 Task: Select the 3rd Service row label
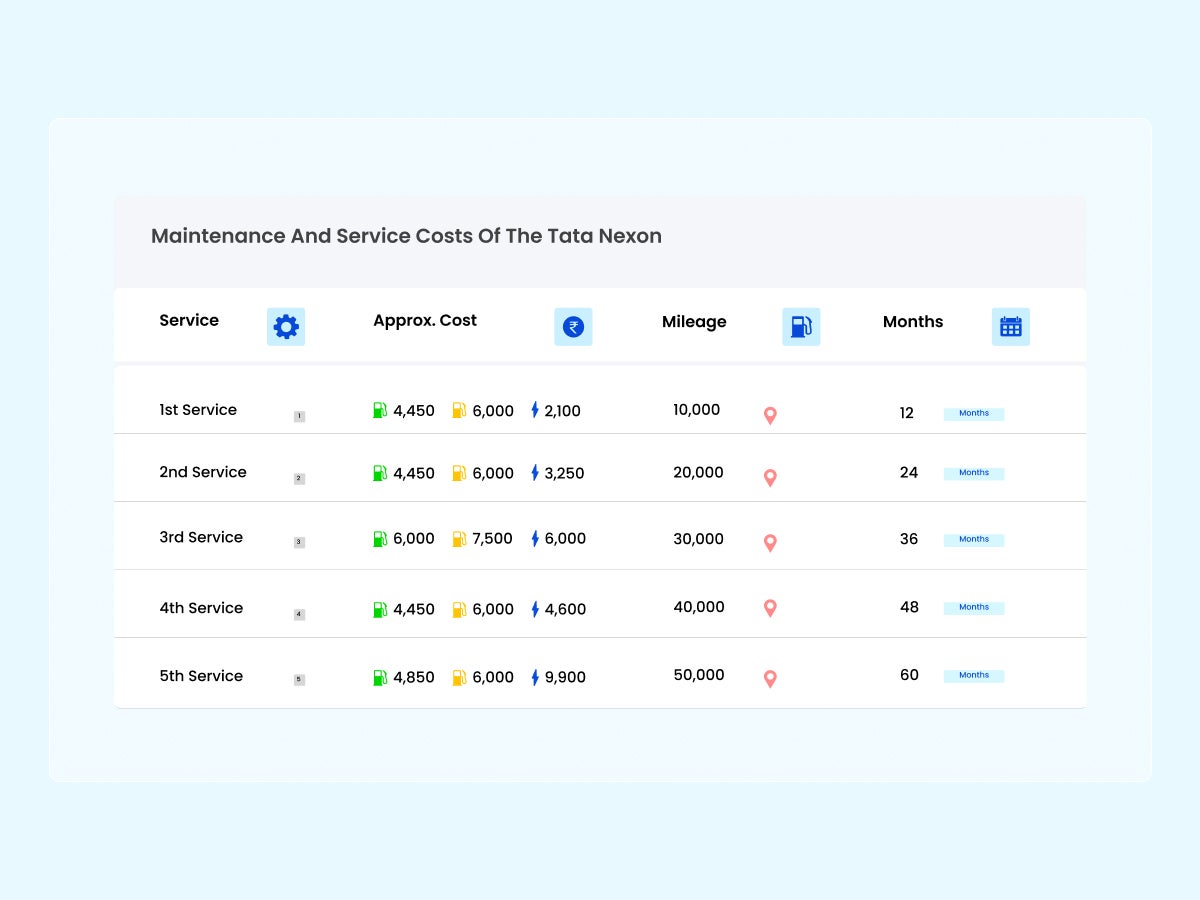[201, 538]
